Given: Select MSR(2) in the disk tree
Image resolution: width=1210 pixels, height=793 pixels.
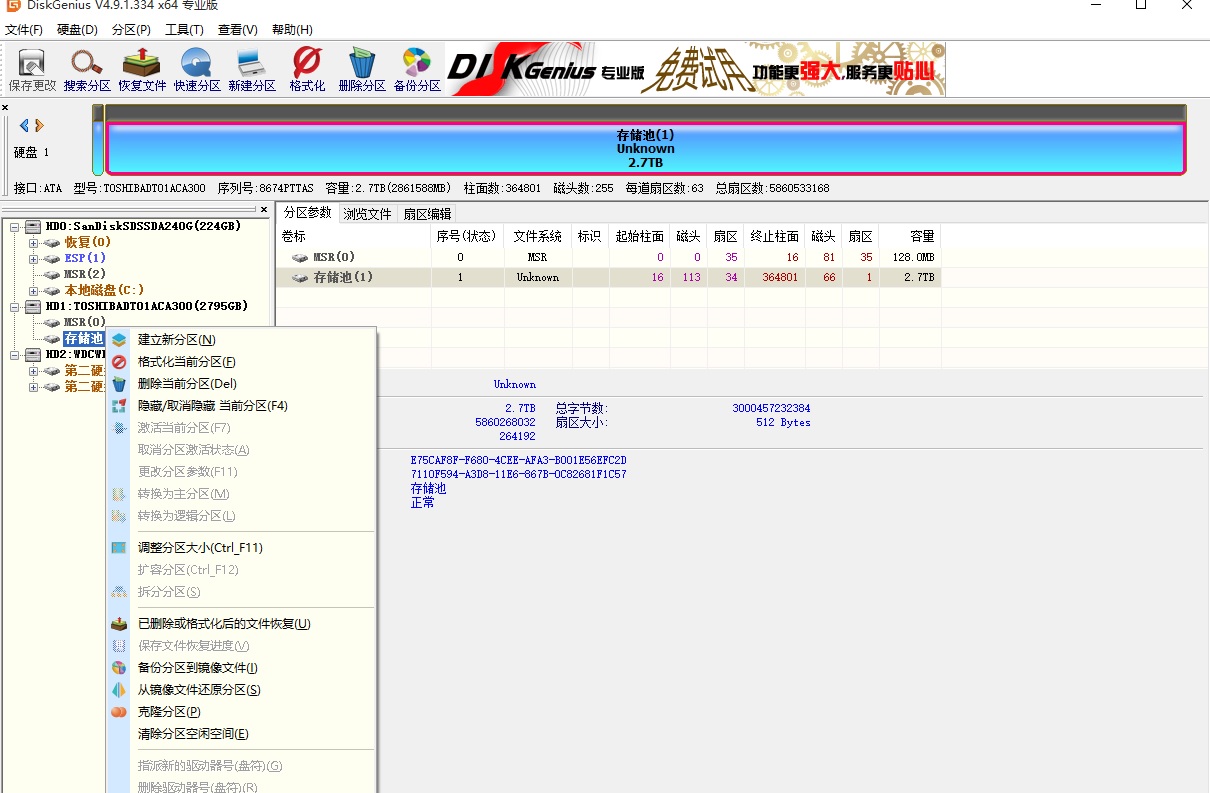Looking at the screenshot, I should [x=85, y=274].
